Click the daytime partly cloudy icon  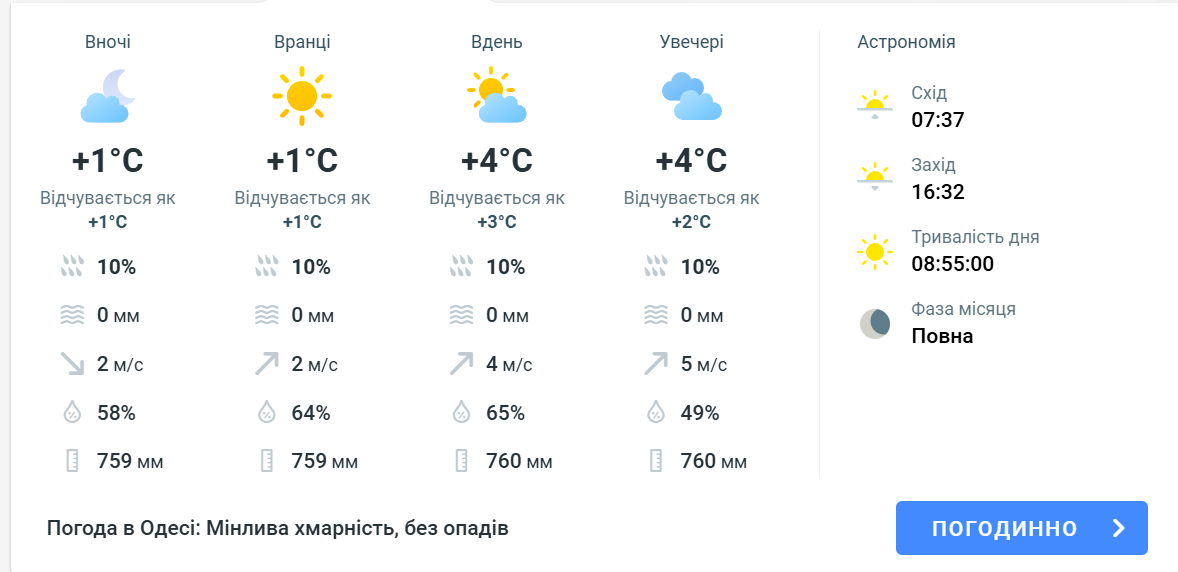[496, 95]
